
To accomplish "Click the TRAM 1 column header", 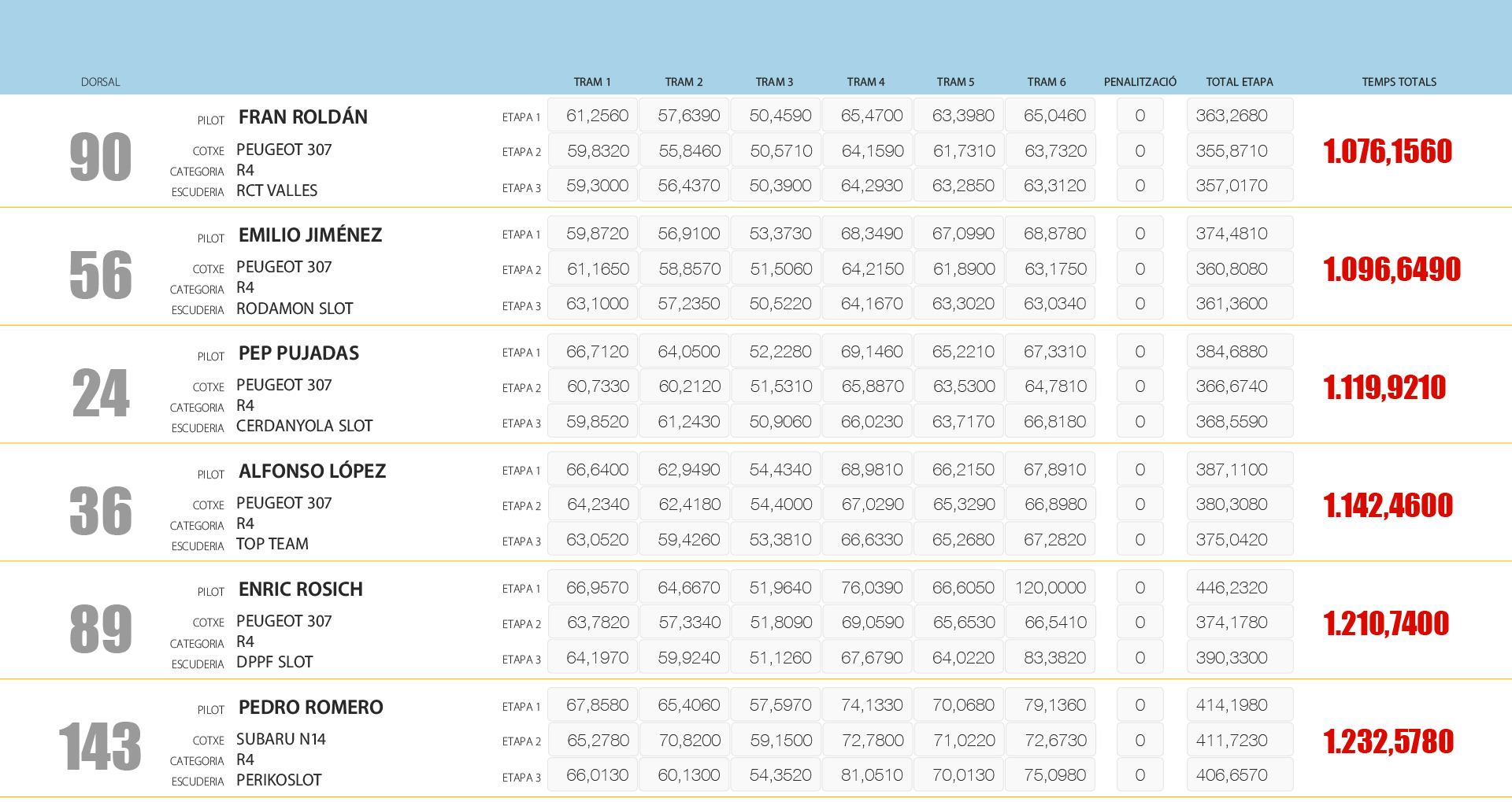I will tap(591, 82).
